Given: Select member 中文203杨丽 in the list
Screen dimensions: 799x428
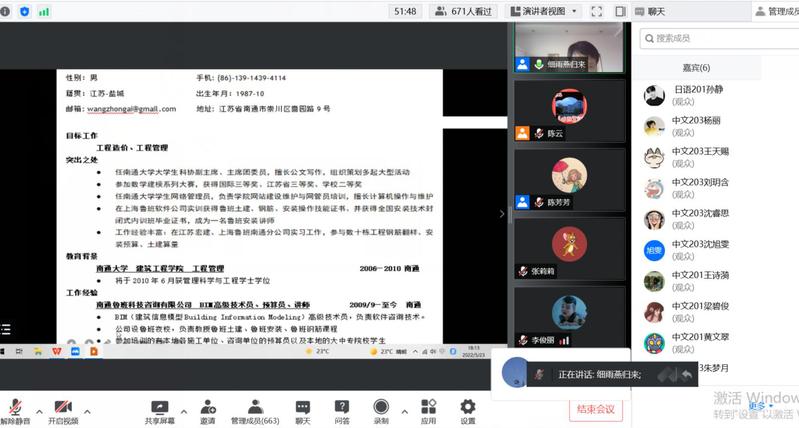Looking at the screenshot, I should 716,126.
